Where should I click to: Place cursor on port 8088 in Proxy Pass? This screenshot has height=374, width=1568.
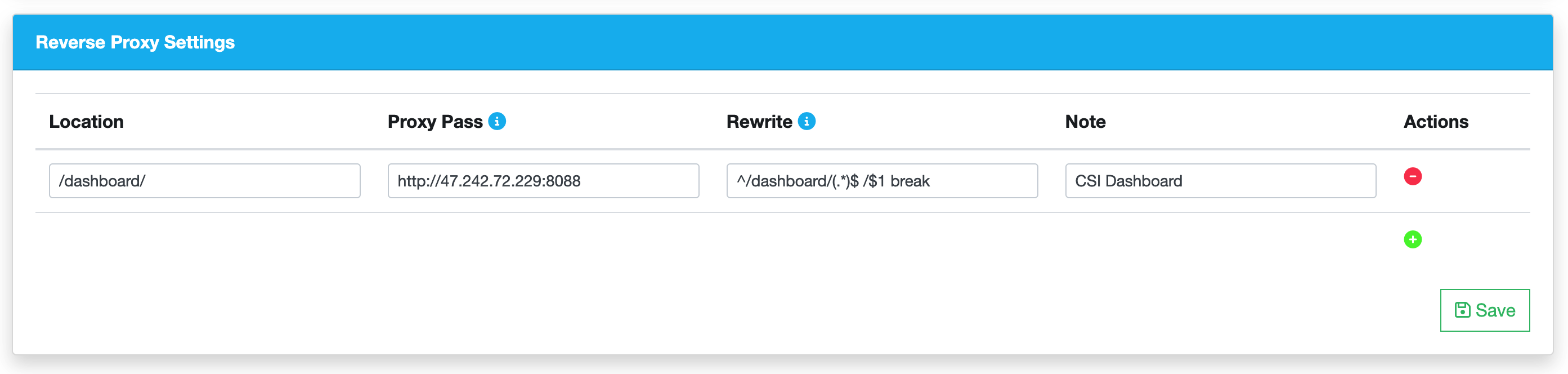[563, 181]
